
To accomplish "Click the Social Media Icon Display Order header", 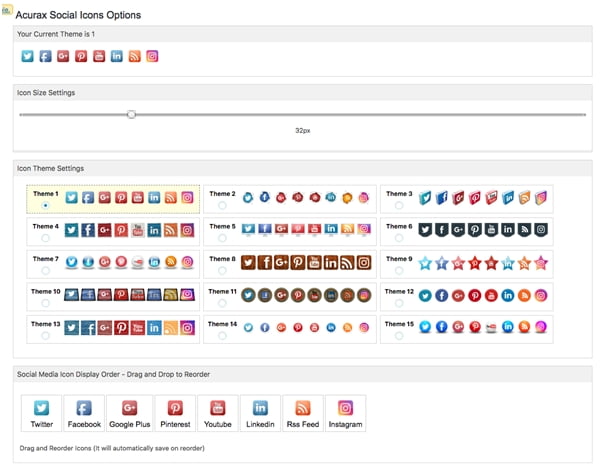I will (302, 374).
